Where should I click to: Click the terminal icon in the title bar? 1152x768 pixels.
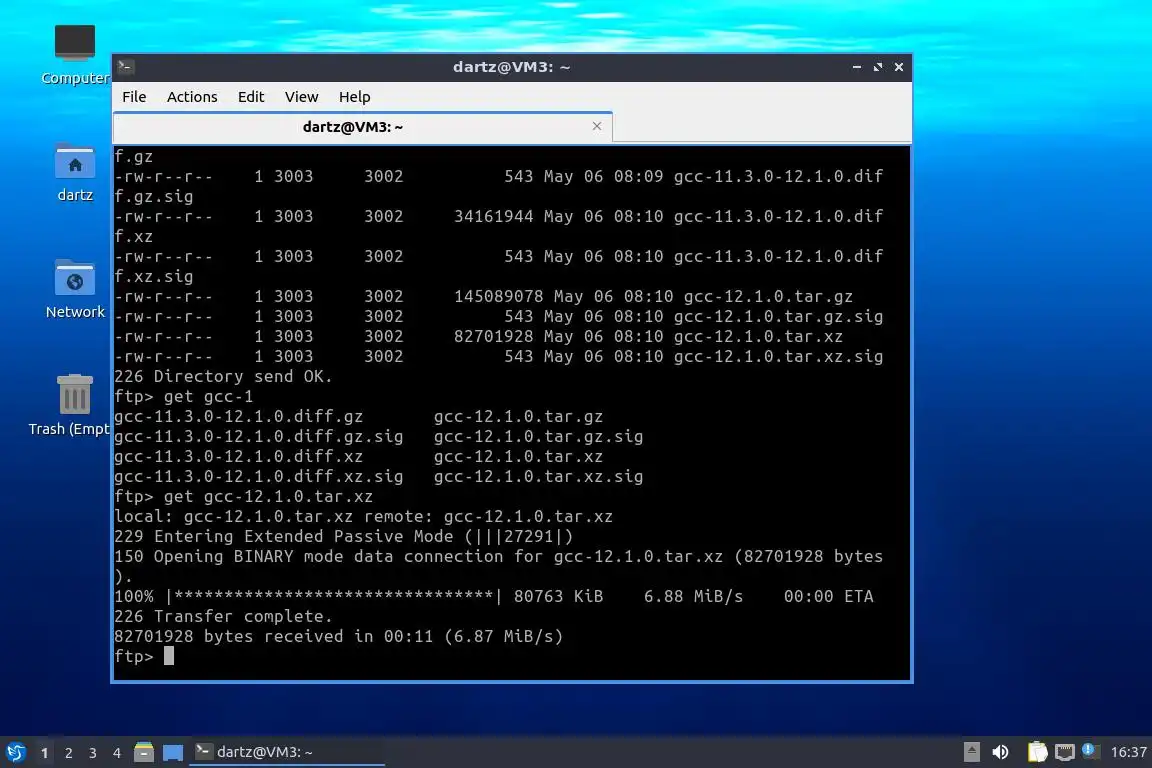tap(125, 67)
